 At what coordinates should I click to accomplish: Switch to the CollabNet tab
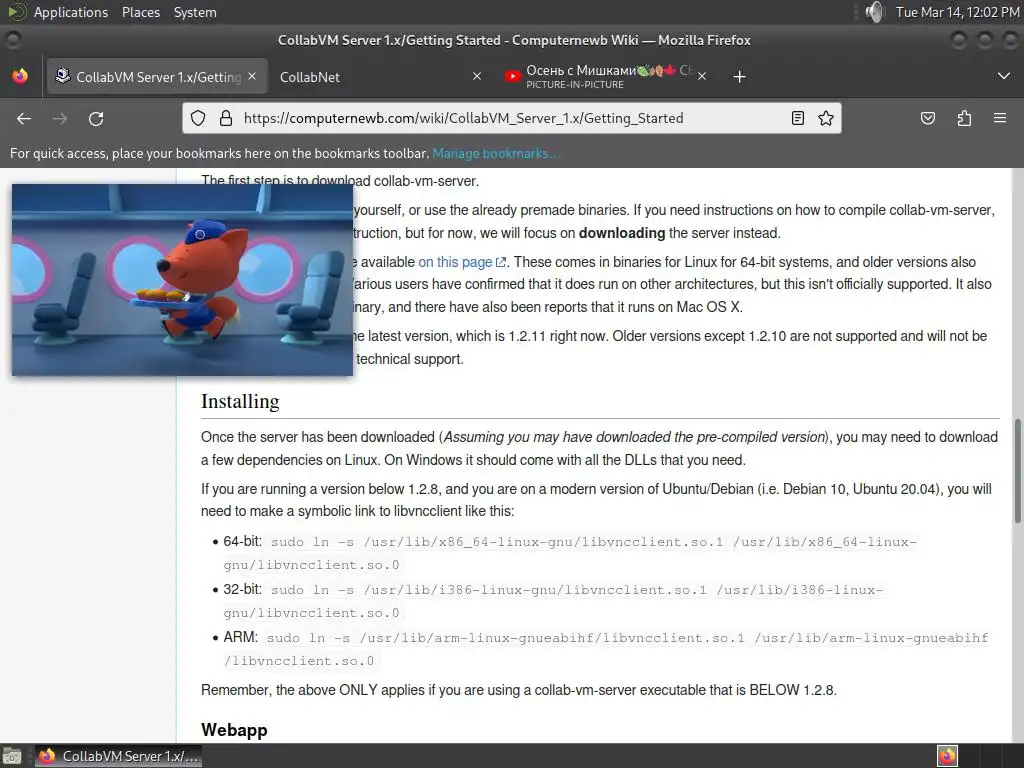tap(381, 76)
